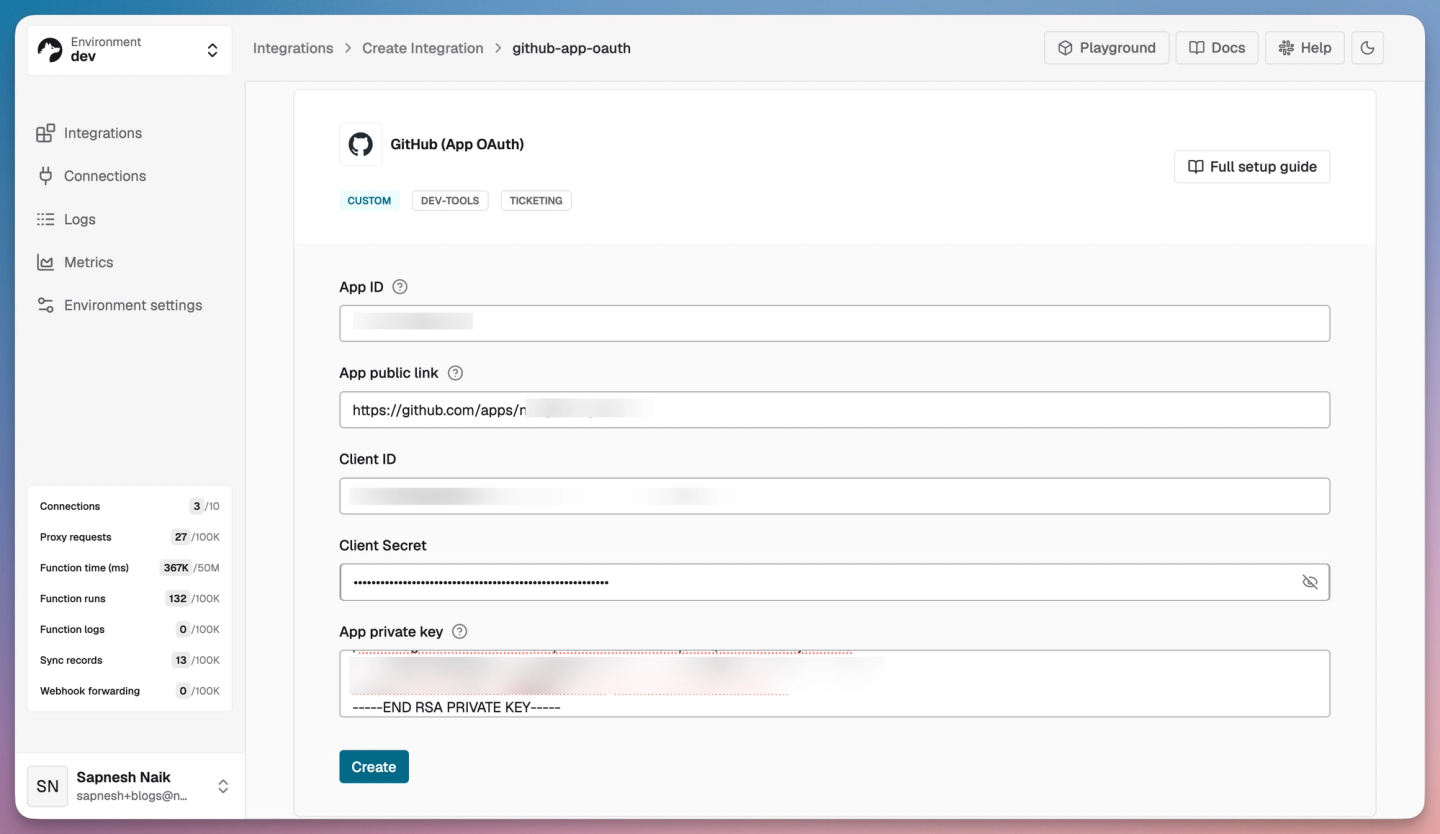The height and width of the screenshot is (834, 1440).
Task: Open Sapnesh Naik account menu
Action: tap(129, 786)
